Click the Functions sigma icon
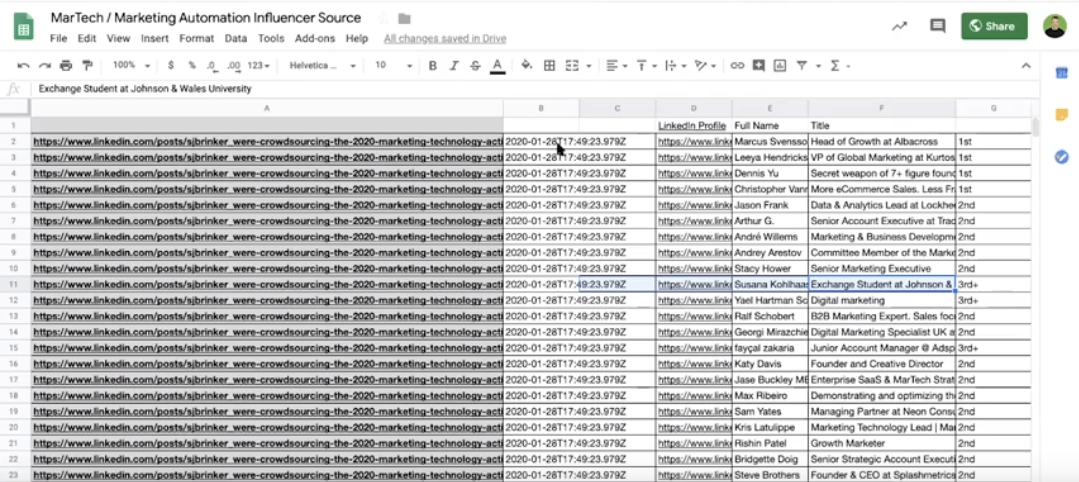The height and width of the screenshot is (482, 1079). click(835, 65)
